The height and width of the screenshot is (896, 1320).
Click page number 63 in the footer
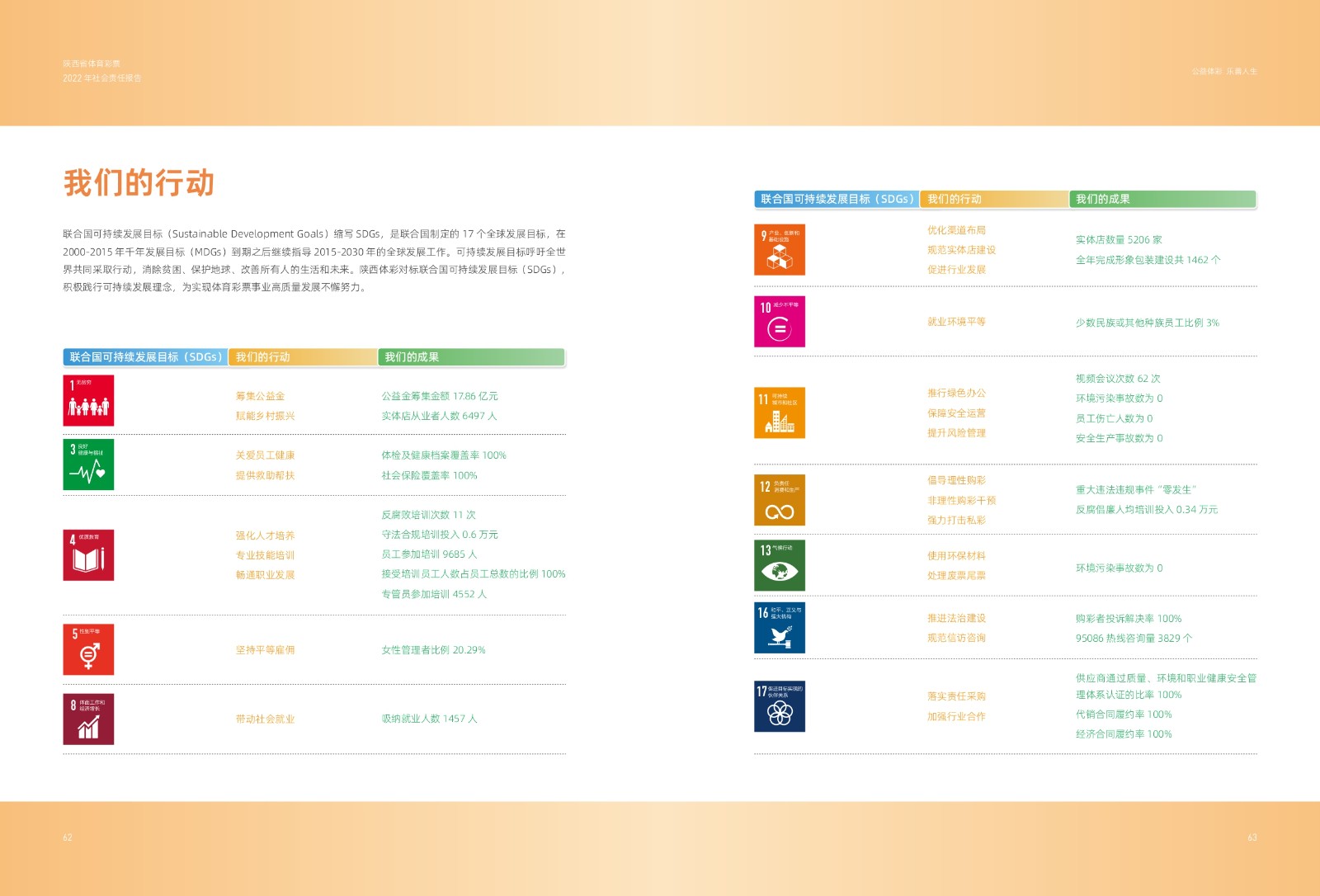coord(1252,837)
